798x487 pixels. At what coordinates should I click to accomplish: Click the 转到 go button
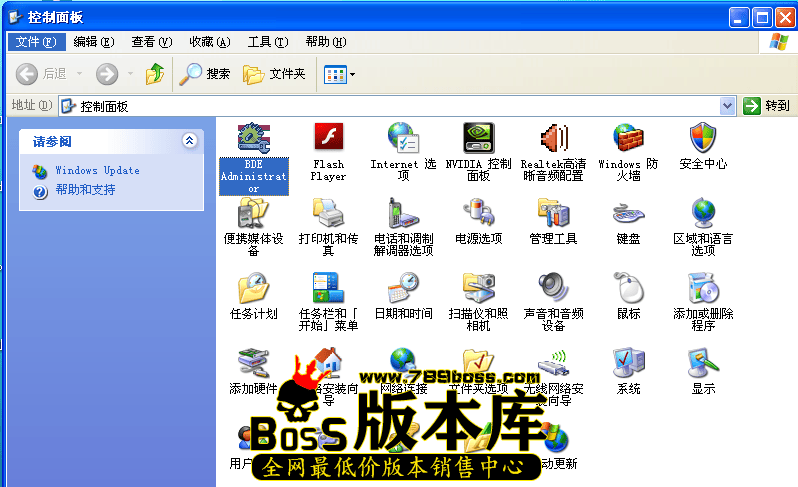click(x=766, y=106)
